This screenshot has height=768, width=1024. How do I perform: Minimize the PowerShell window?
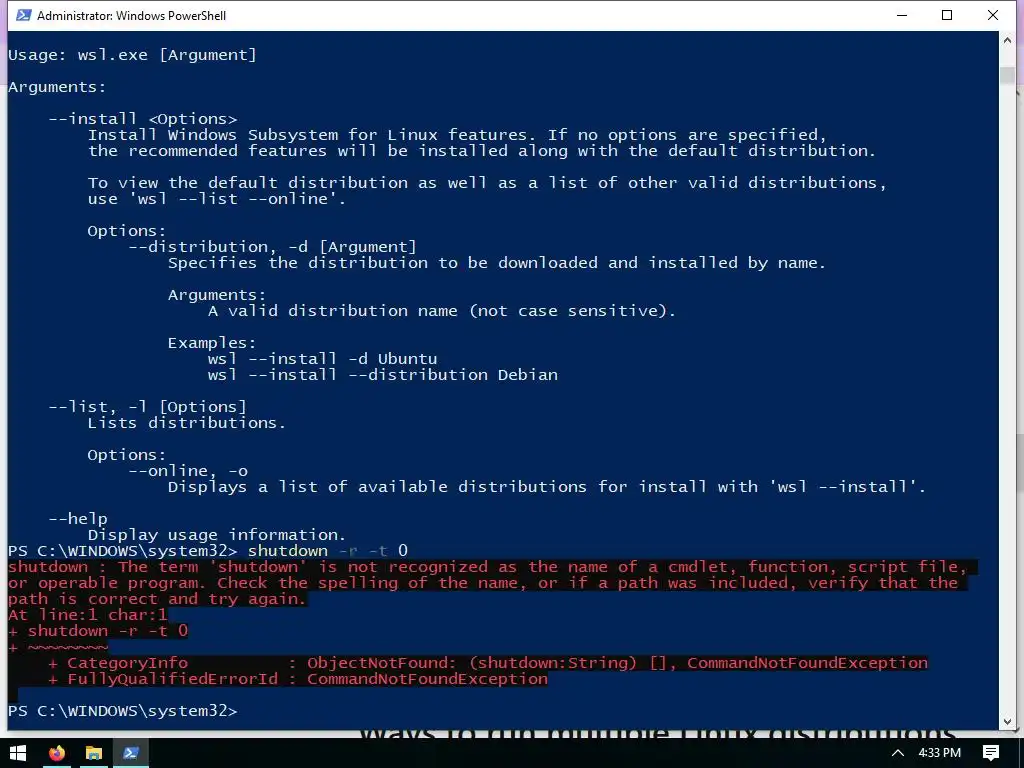pos(902,15)
